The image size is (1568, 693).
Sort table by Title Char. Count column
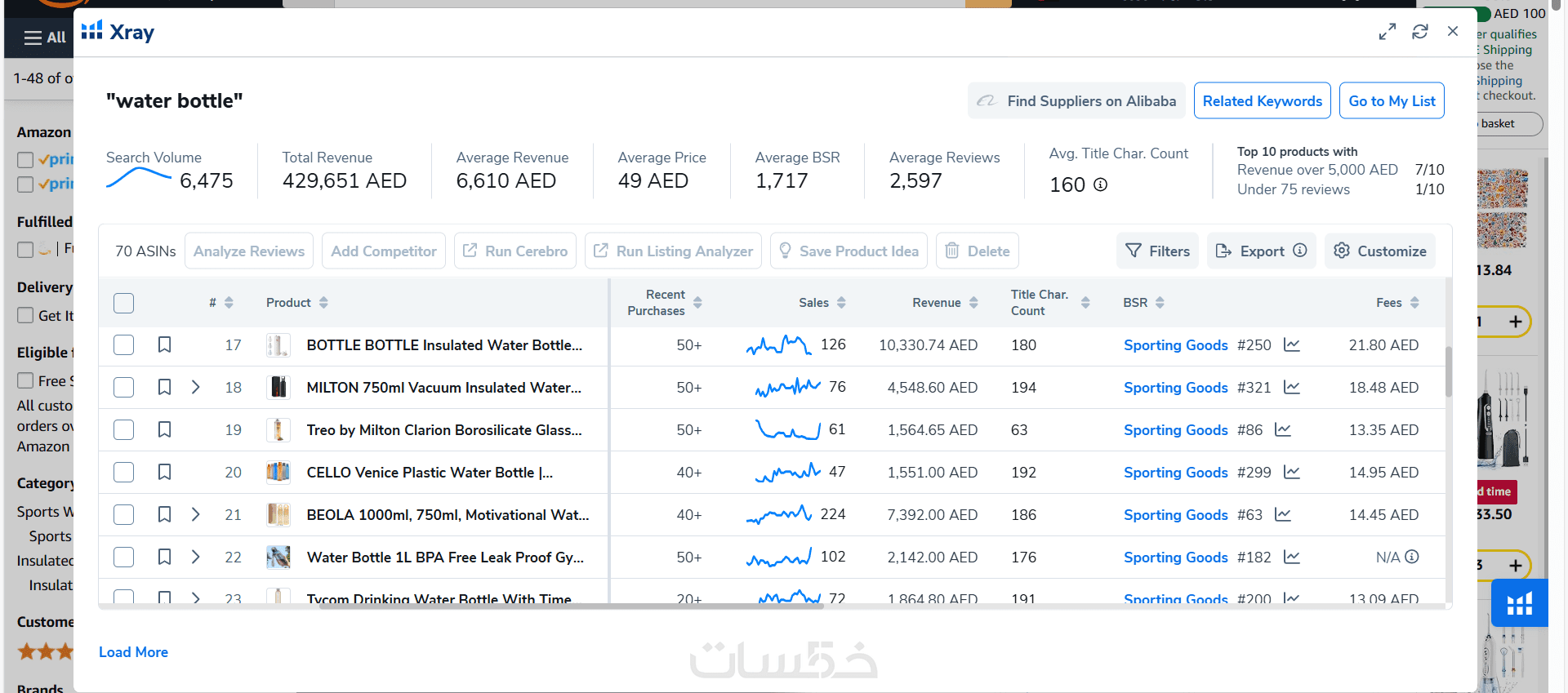tap(1085, 303)
